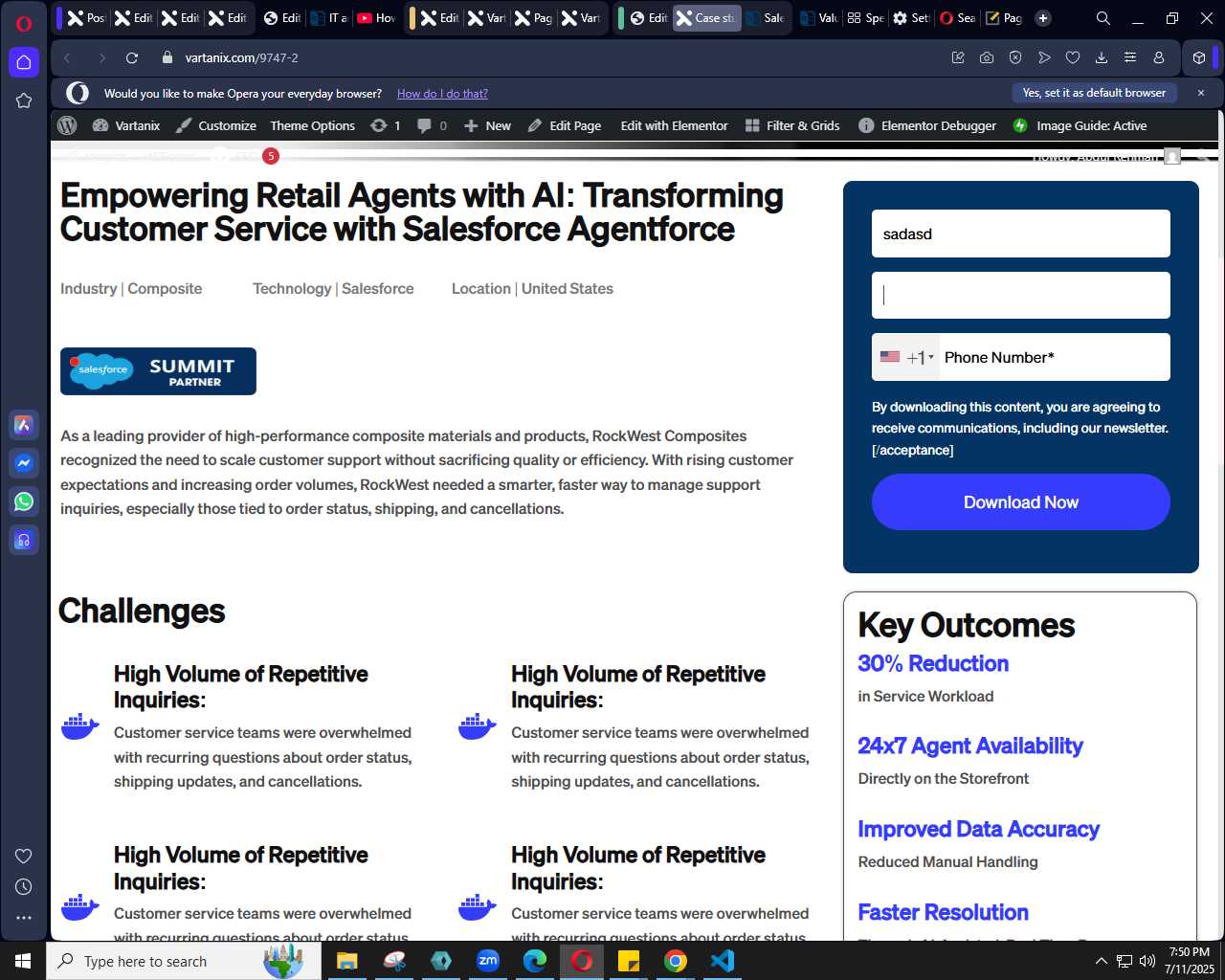Click the Salesforce Summit Partner badge

[x=158, y=371]
